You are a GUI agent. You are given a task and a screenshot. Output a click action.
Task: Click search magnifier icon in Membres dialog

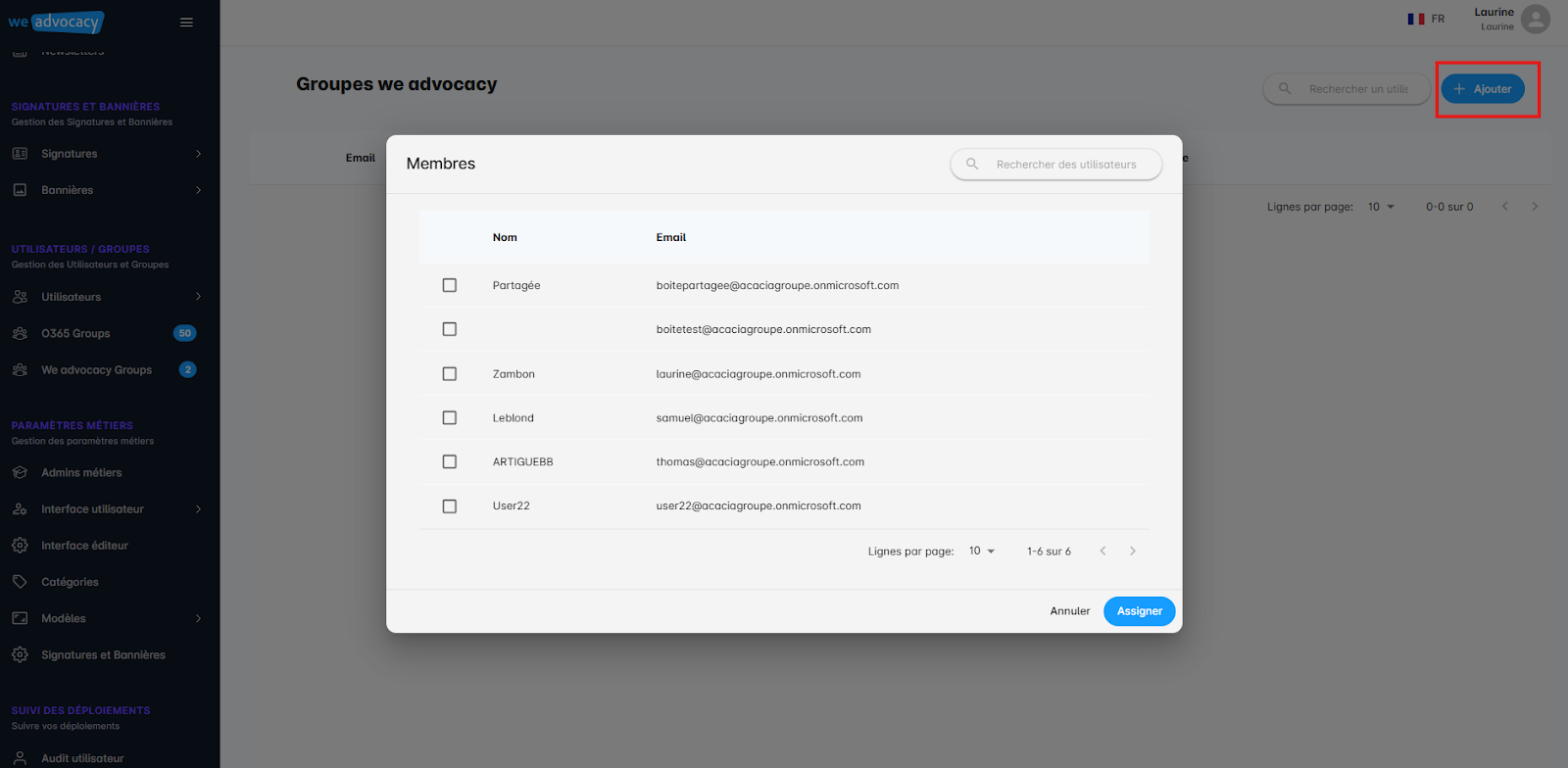coord(972,165)
